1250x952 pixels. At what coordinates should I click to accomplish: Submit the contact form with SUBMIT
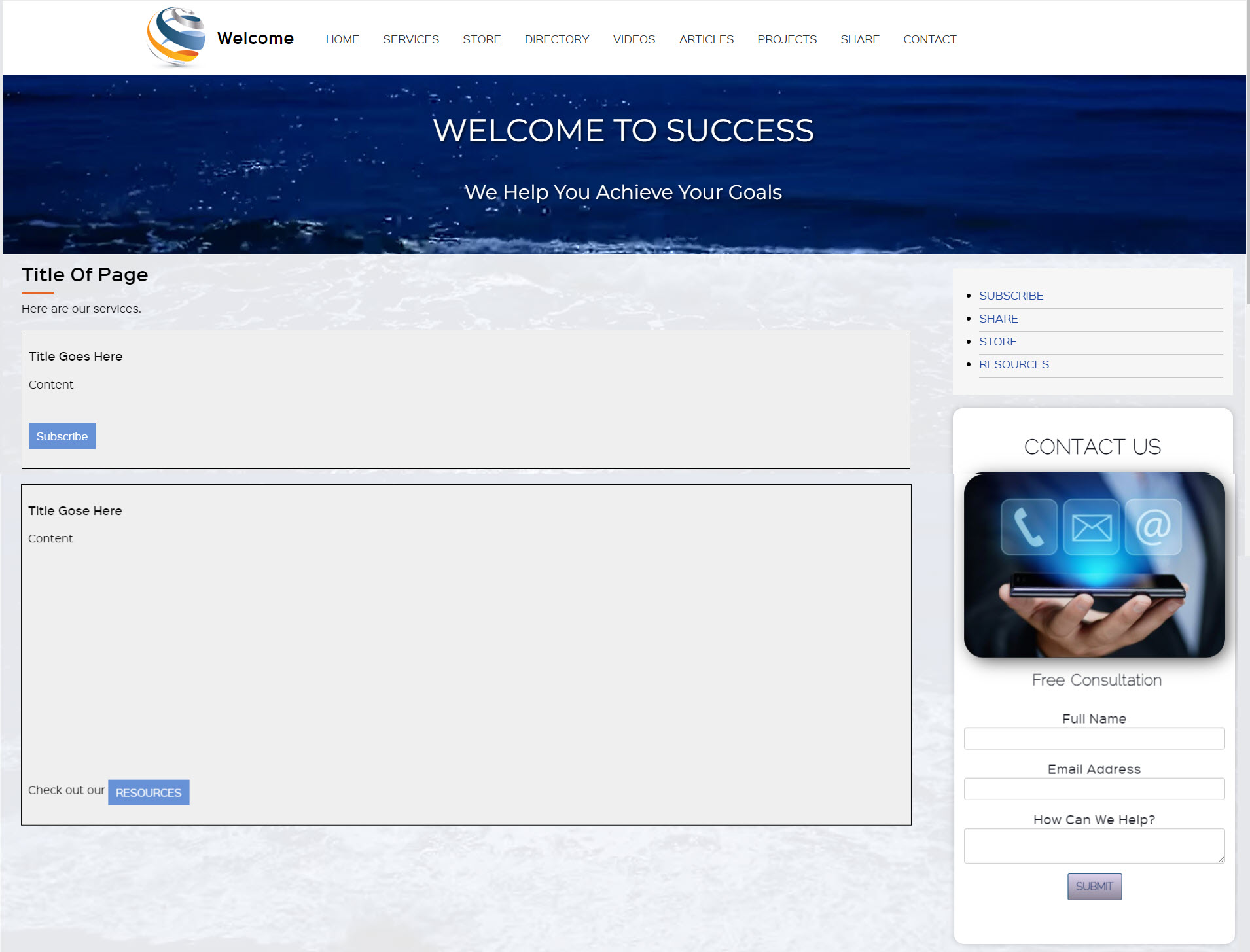tap(1094, 887)
